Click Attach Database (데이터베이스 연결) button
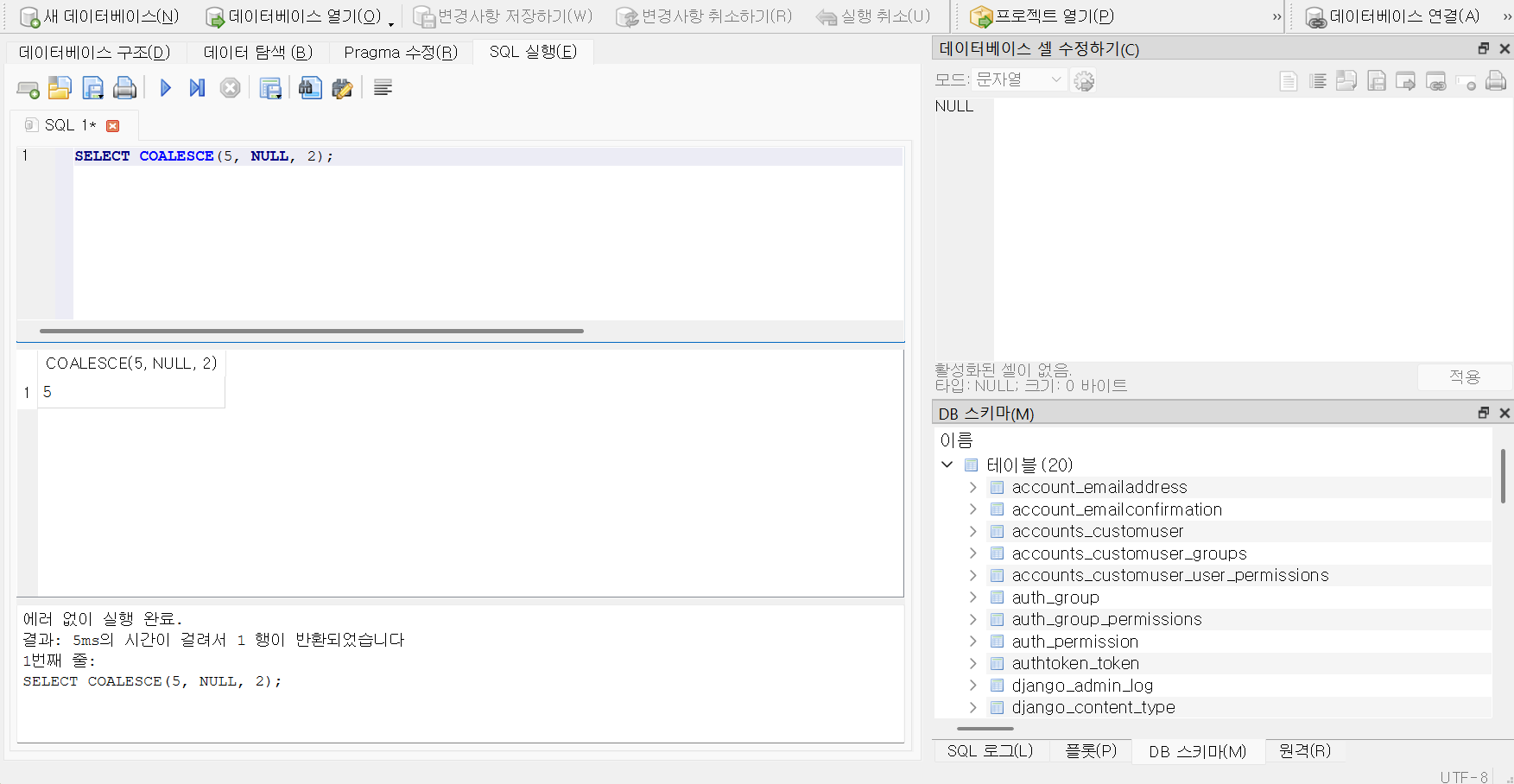The width and height of the screenshot is (1514, 784). pos(1392,16)
